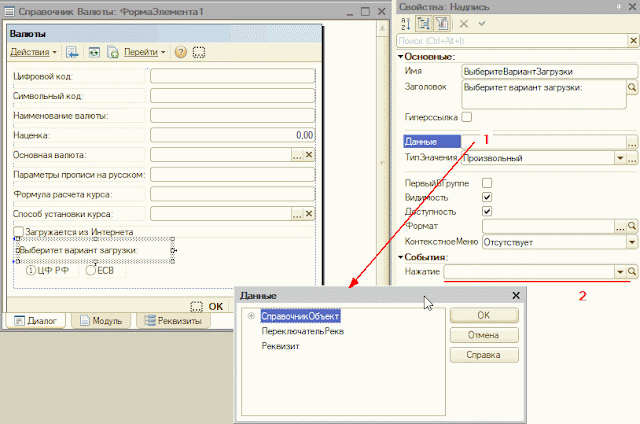Toggle category grouping icon in properties toolbar
The image size is (640, 424).
tap(424, 24)
